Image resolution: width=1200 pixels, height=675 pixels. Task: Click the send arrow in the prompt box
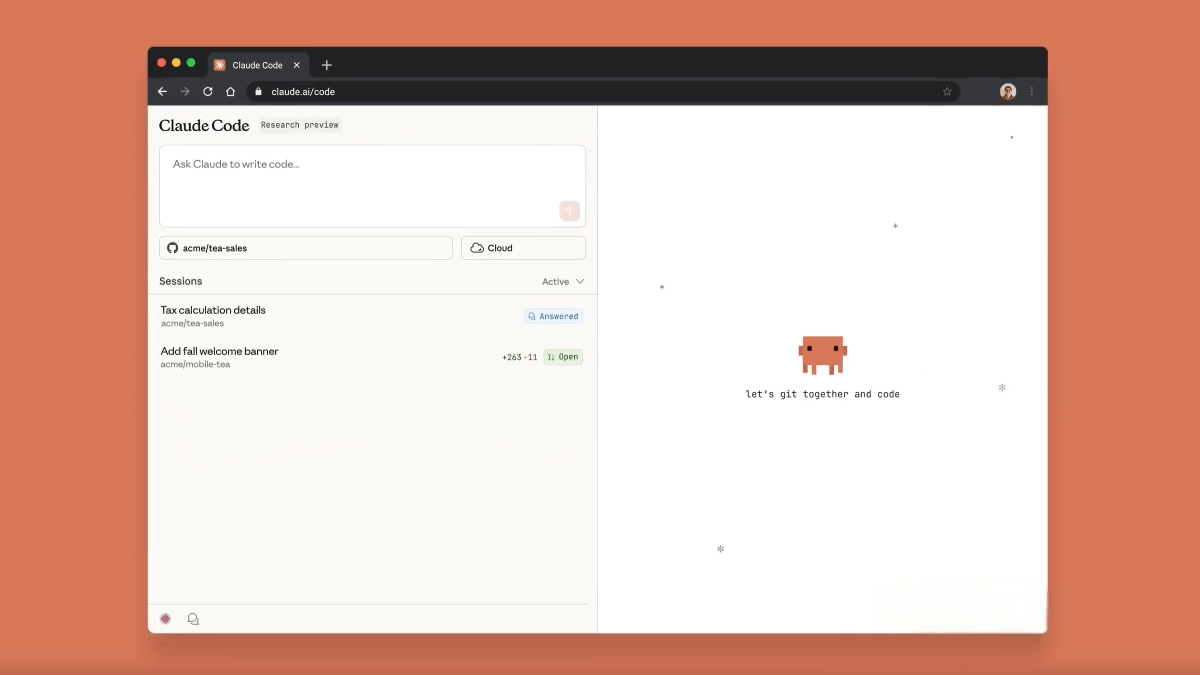[x=569, y=211]
